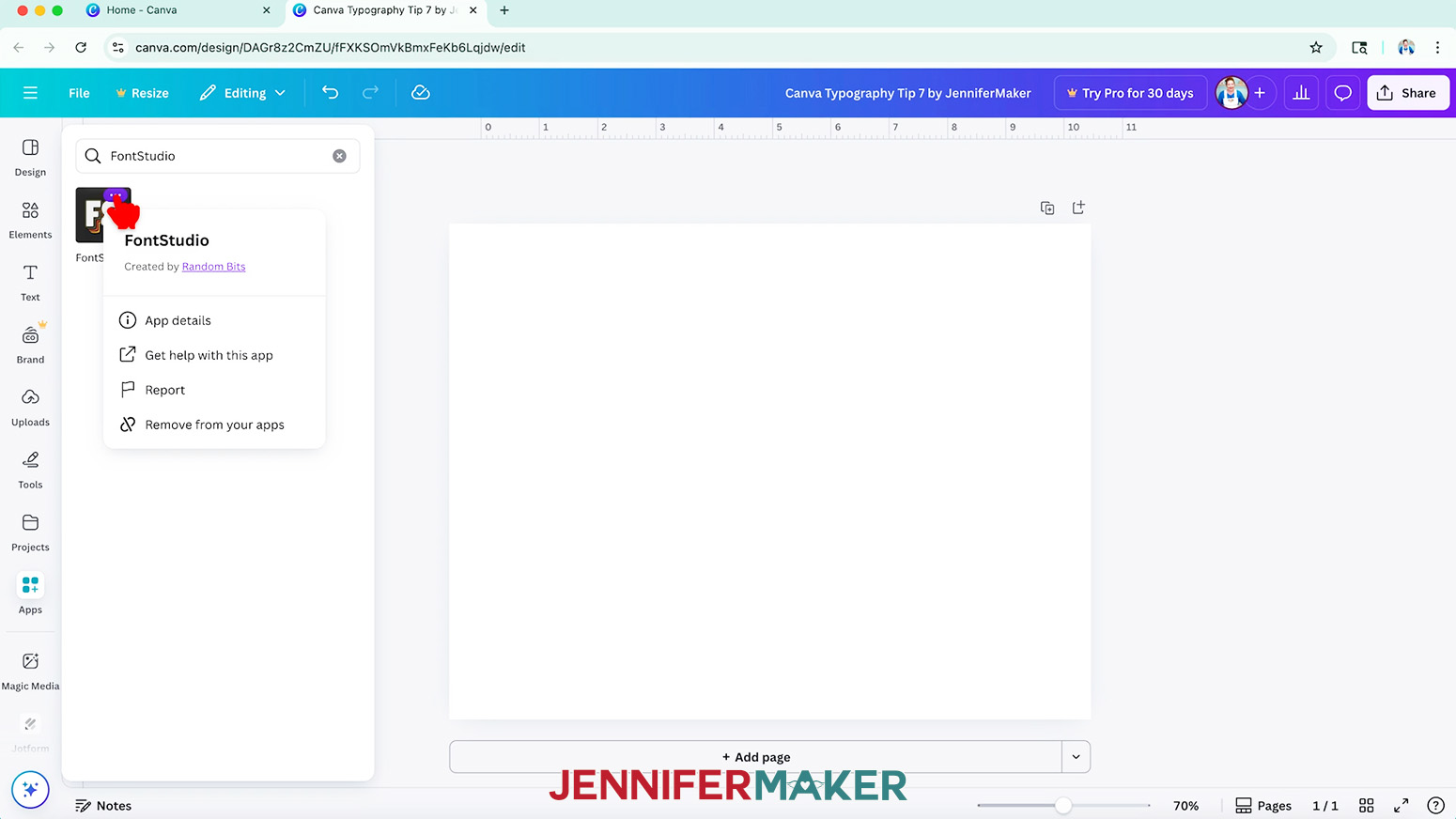Undo the last action
1456x819 pixels.
point(330,93)
